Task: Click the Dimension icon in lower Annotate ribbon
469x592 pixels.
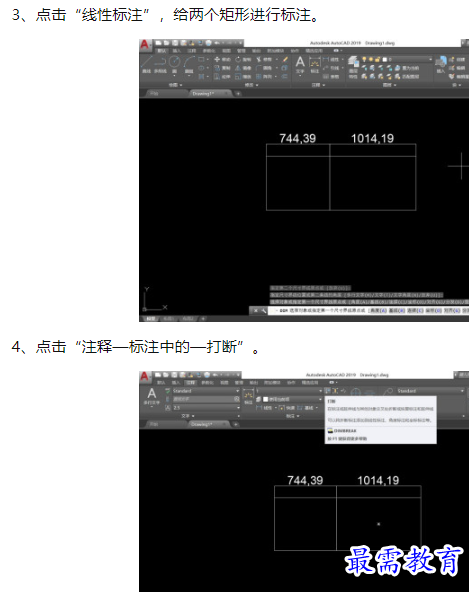Action: coord(248,395)
